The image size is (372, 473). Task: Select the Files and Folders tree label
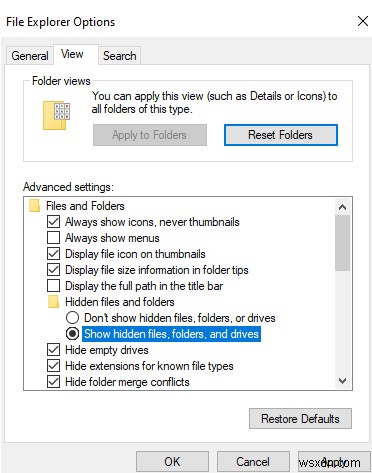(x=85, y=206)
